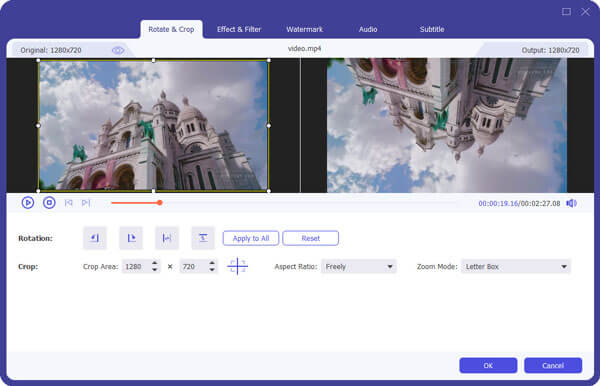Increase the crop width value
This screenshot has height=386, width=600.
(154, 263)
